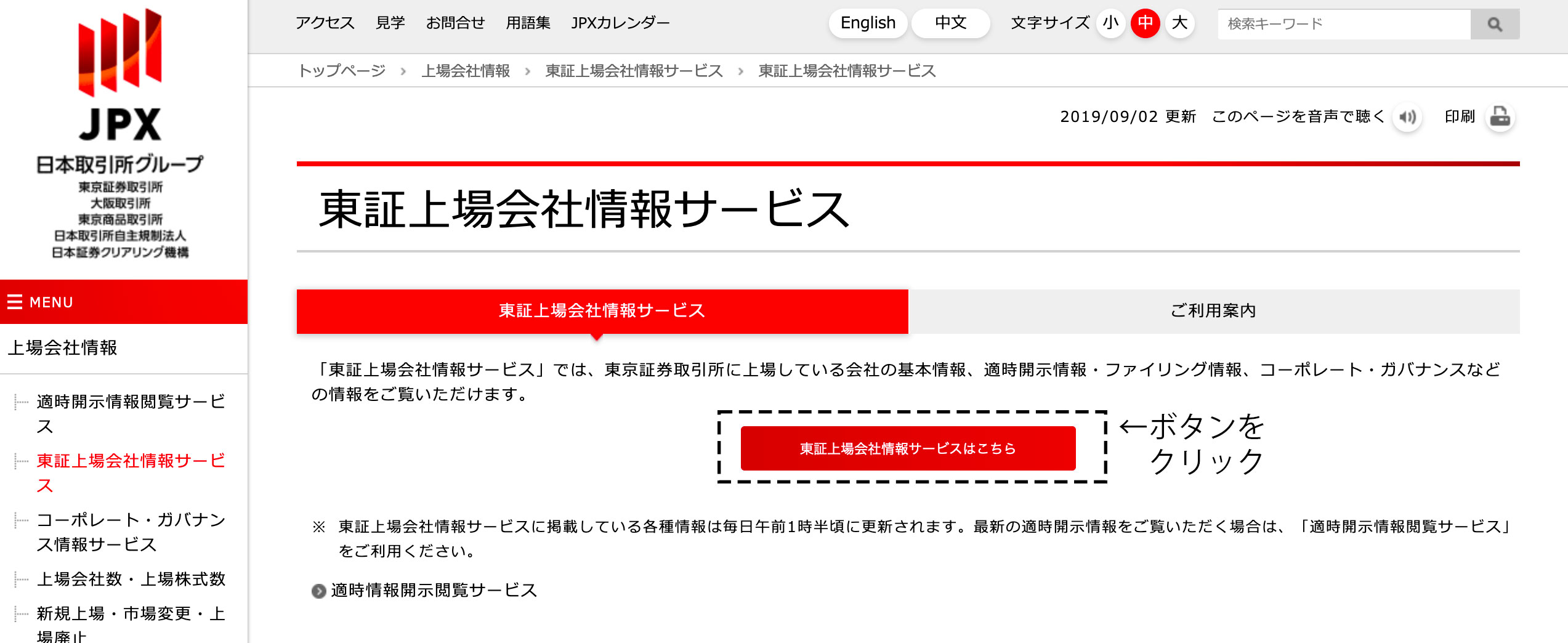1568x643 pixels.
Task: Click the このページを音声で聴く text
Action: [1298, 116]
